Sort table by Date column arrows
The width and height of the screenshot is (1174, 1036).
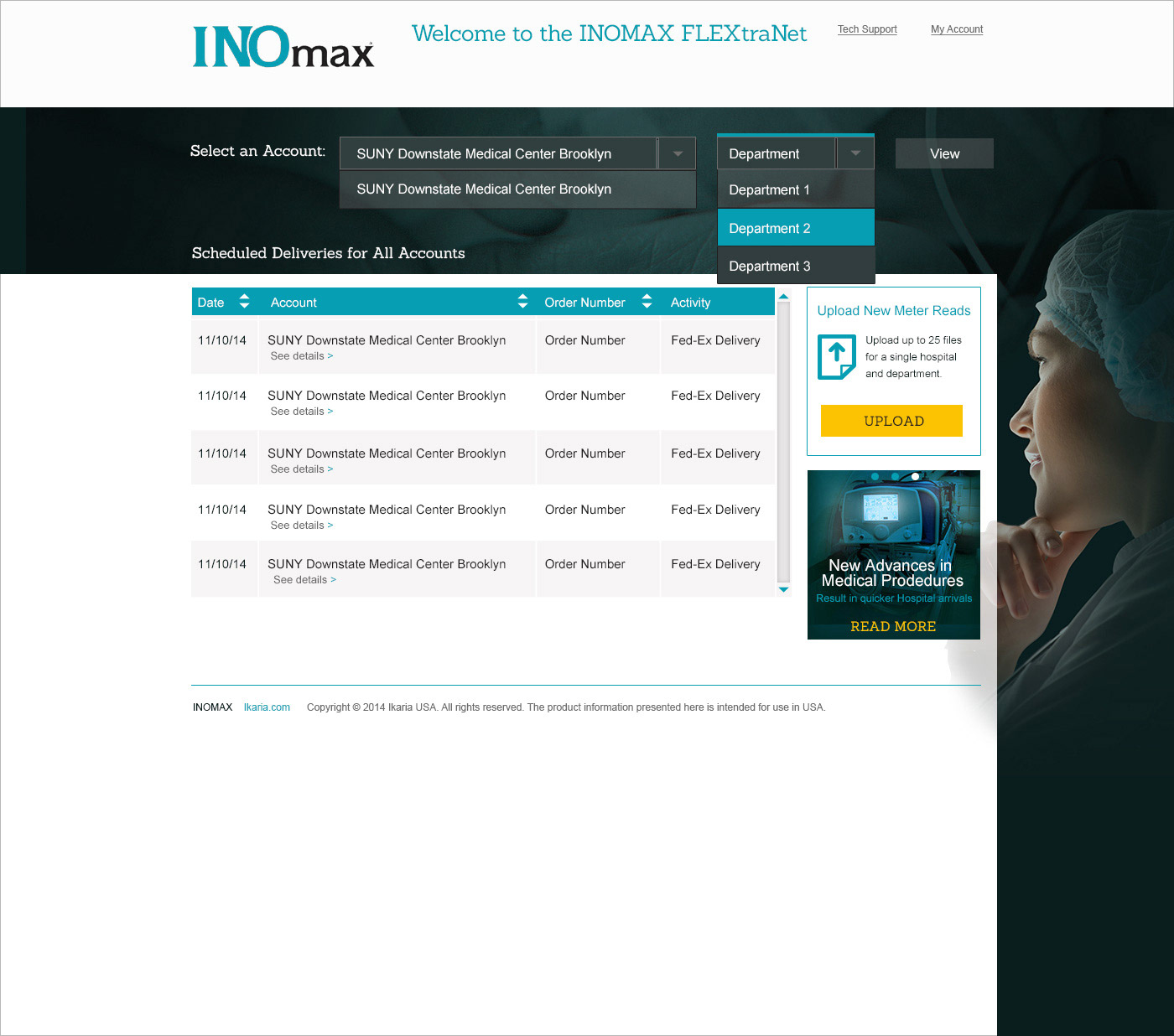tap(244, 301)
